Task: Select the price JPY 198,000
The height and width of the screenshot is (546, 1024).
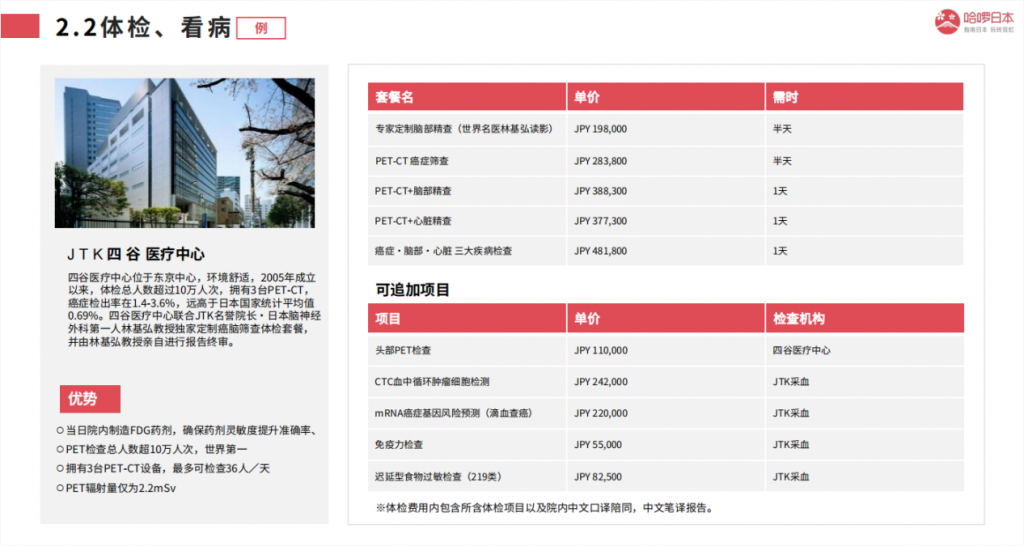Action: tap(600, 129)
